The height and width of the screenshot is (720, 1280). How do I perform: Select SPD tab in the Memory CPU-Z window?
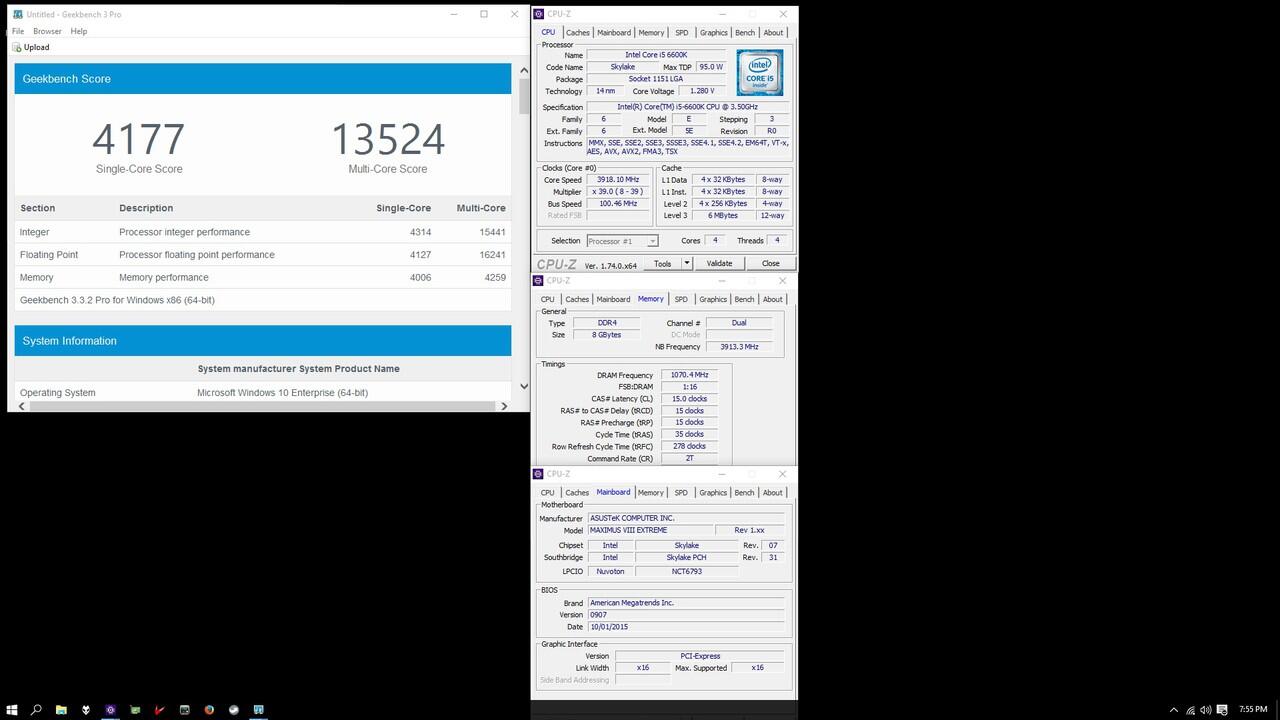pos(681,299)
